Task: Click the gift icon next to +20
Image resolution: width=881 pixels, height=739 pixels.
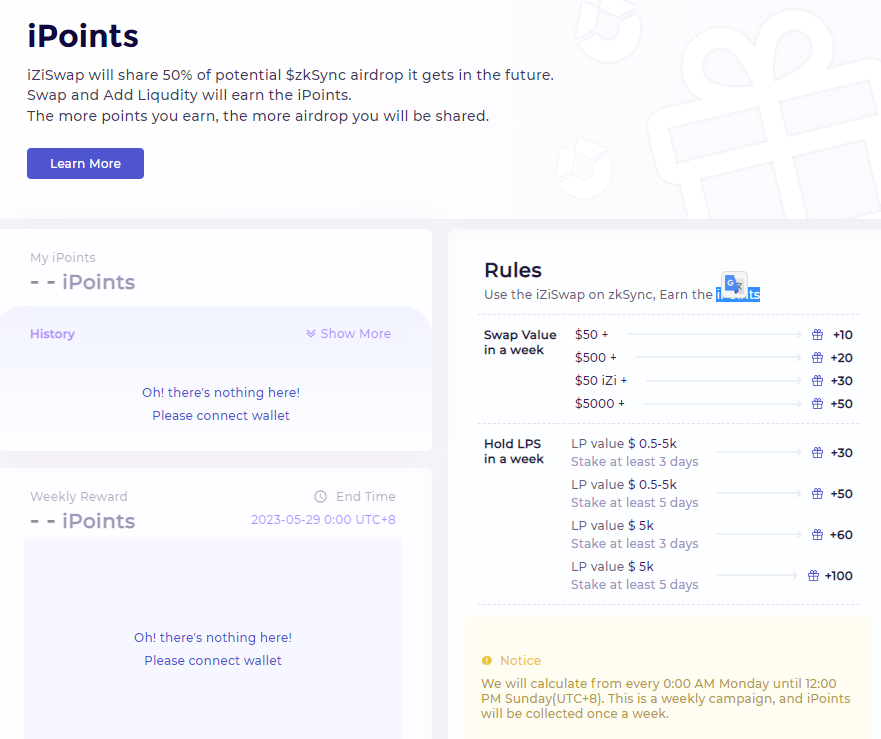Action: [818, 358]
